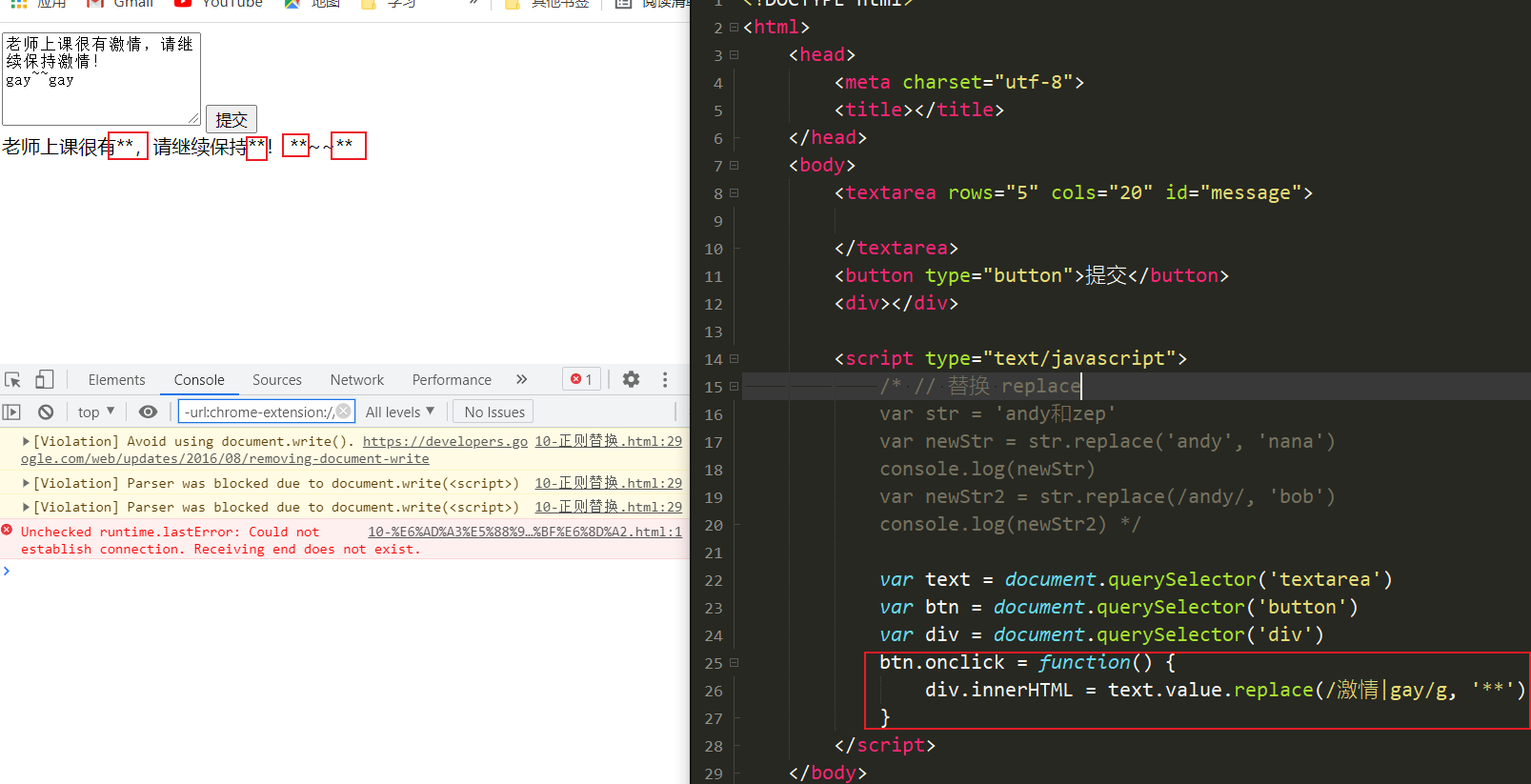Create a live expression with the eye icon

[148, 412]
